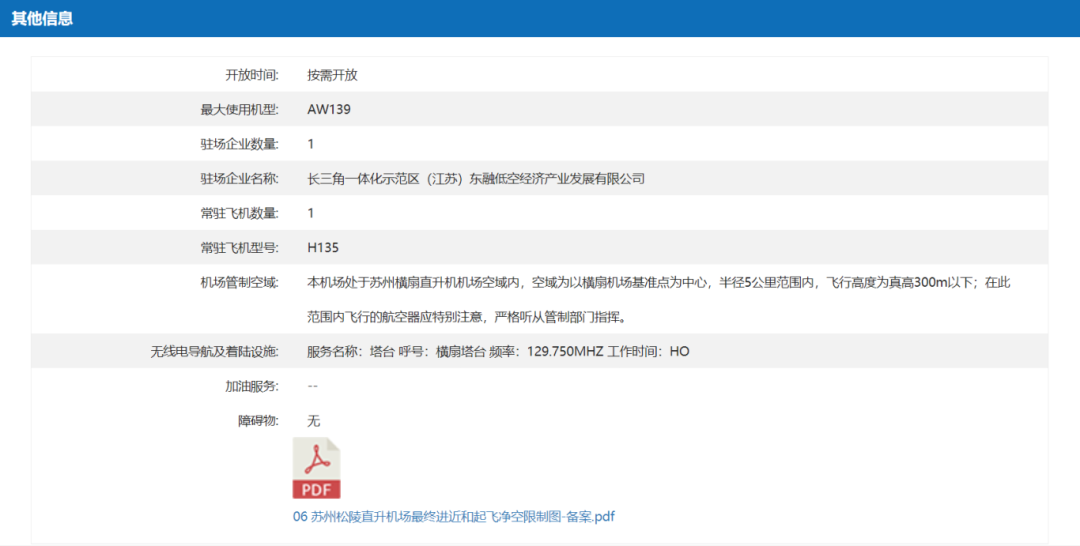Select the 驻场企业数量 label
1080x546 pixels.
[239, 144]
